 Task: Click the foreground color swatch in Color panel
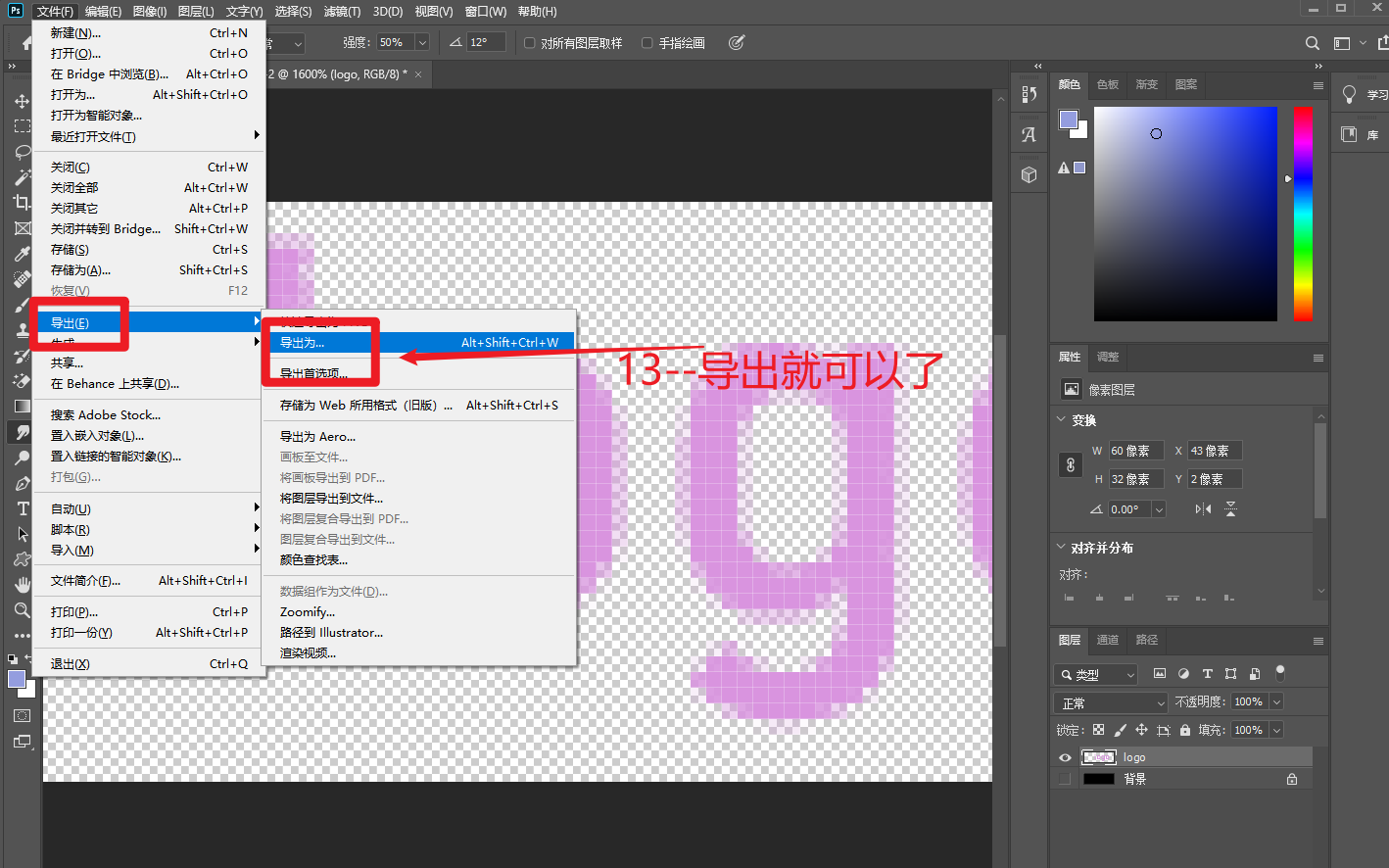1068,120
